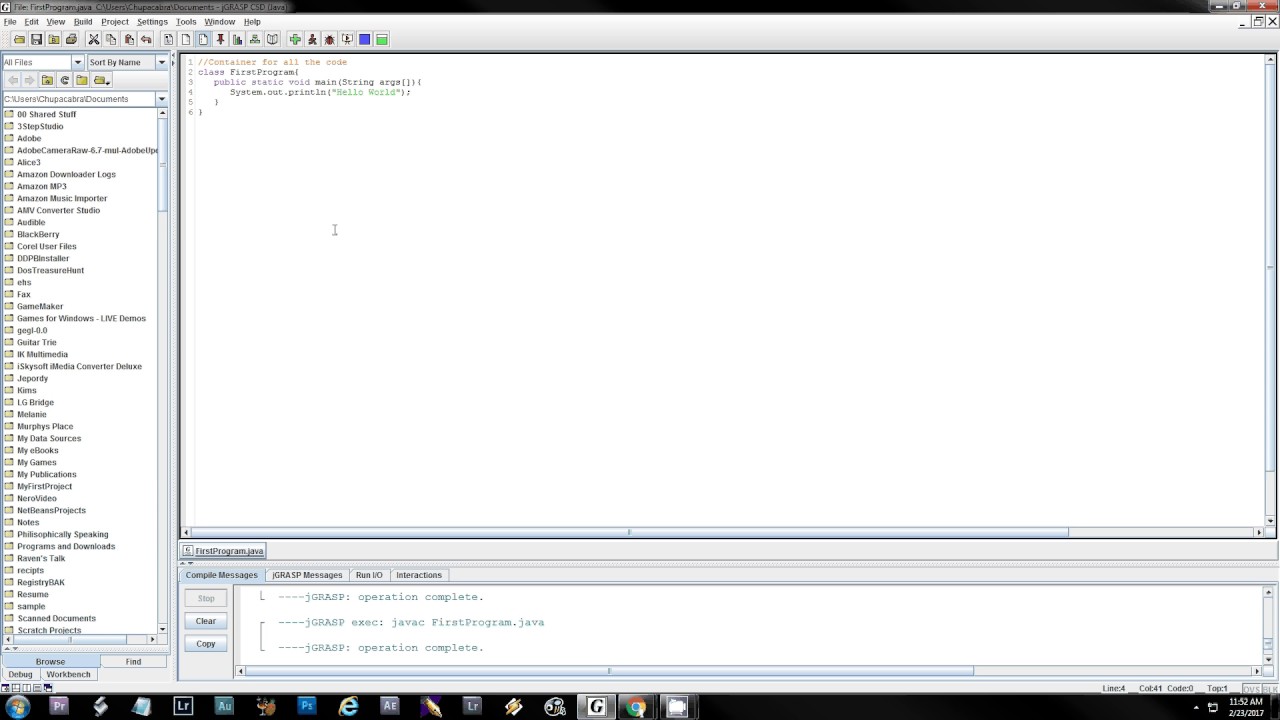Image resolution: width=1280 pixels, height=720 pixels.
Task: Open the Help menu
Action: [x=252, y=21]
